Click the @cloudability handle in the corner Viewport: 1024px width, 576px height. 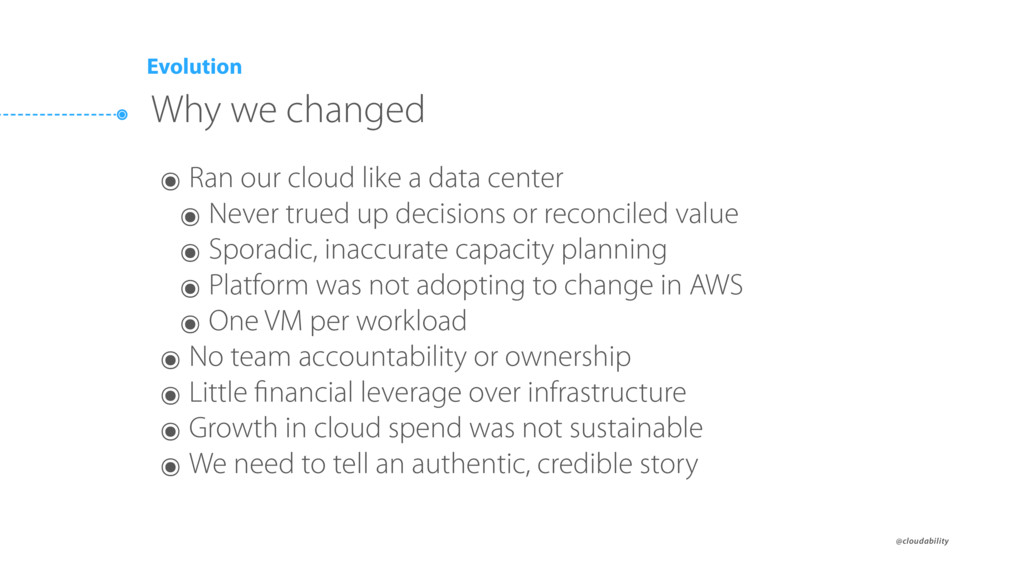tap(922, 541)
